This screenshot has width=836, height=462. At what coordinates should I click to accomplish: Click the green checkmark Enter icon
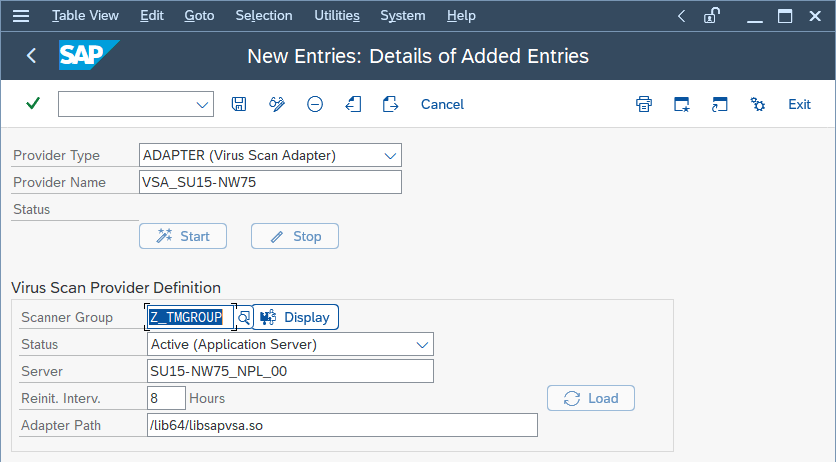pos(33,104)
